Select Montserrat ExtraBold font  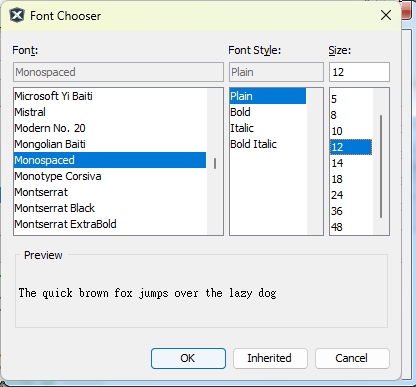coord(110,224)
